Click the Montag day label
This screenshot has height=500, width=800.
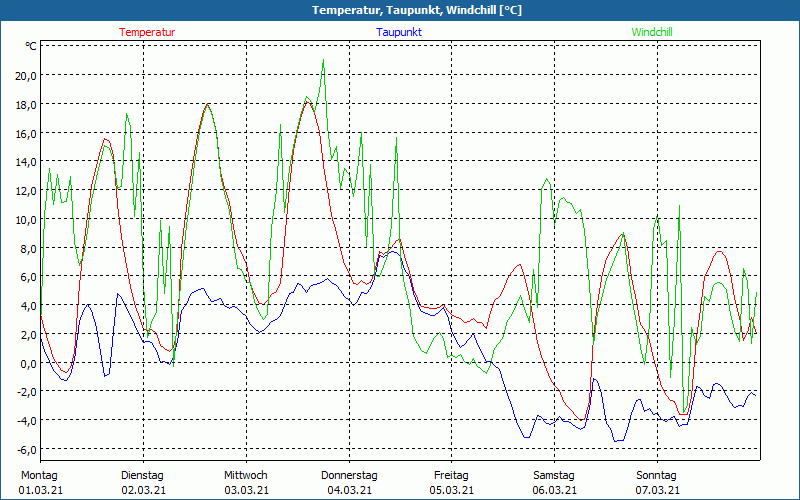(39, 475)
